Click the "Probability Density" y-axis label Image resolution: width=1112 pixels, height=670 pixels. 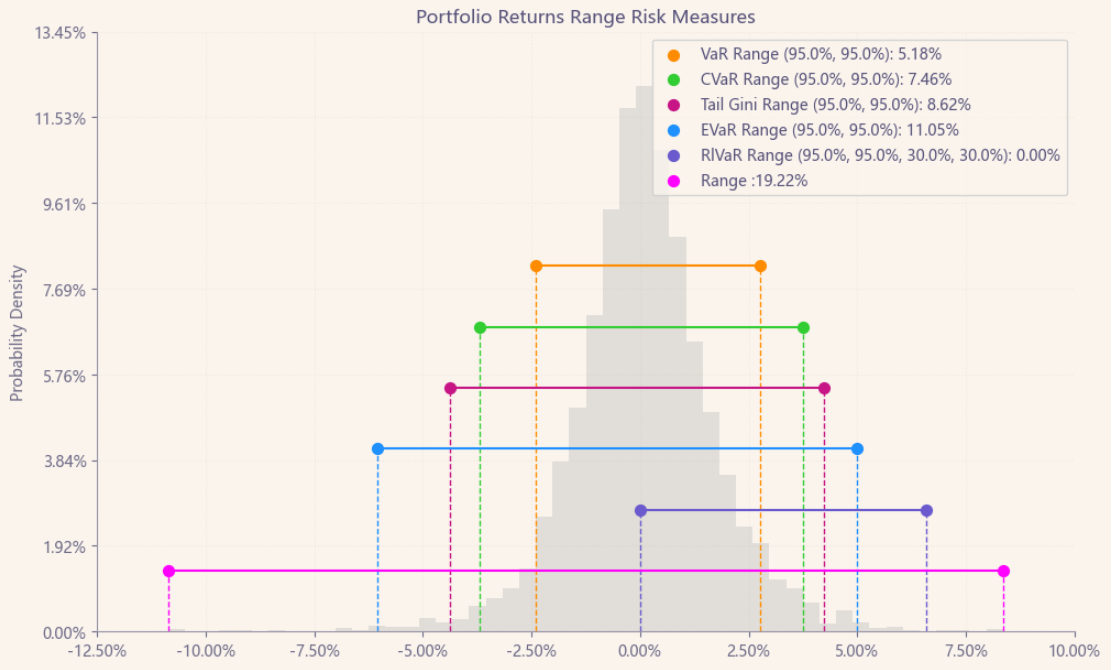pyautogui.click(x=16, y=334)
